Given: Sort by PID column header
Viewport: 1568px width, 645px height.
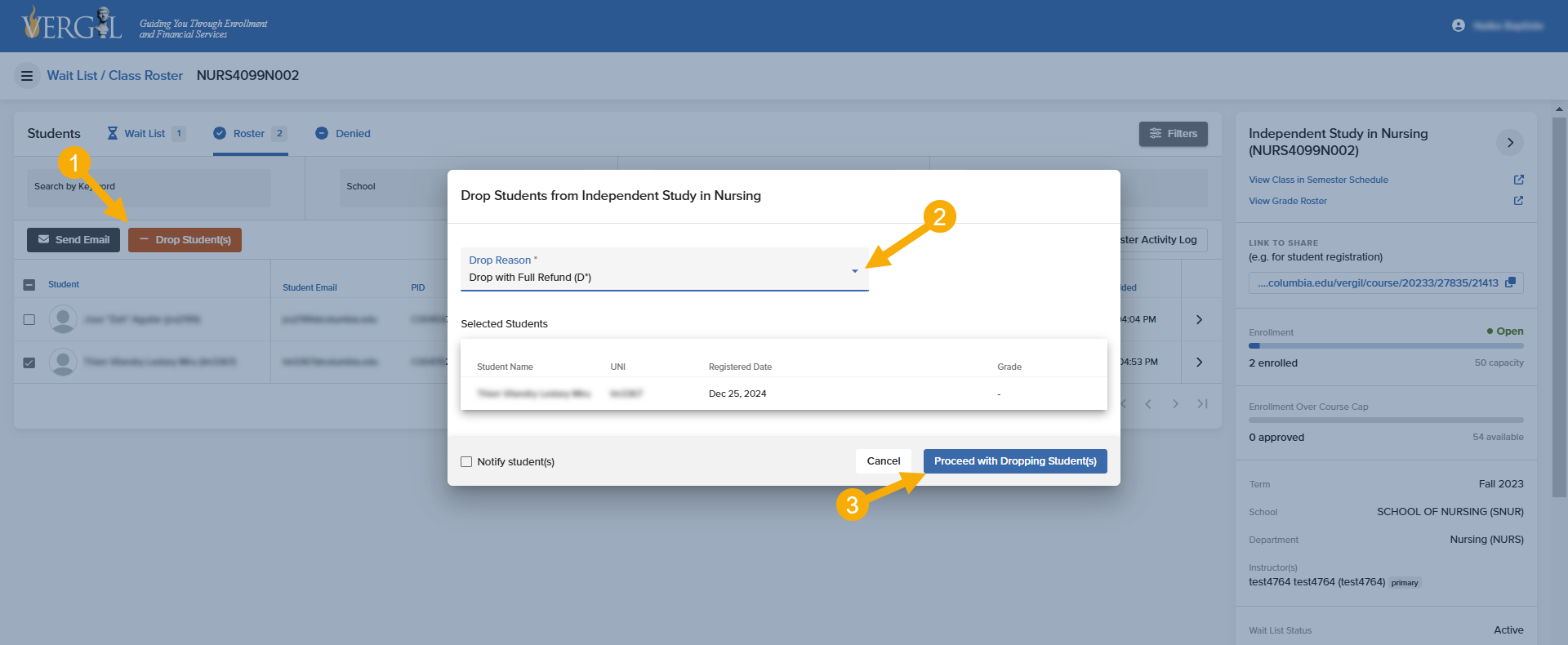Looking at the screenshot, I should click(418, 287).
